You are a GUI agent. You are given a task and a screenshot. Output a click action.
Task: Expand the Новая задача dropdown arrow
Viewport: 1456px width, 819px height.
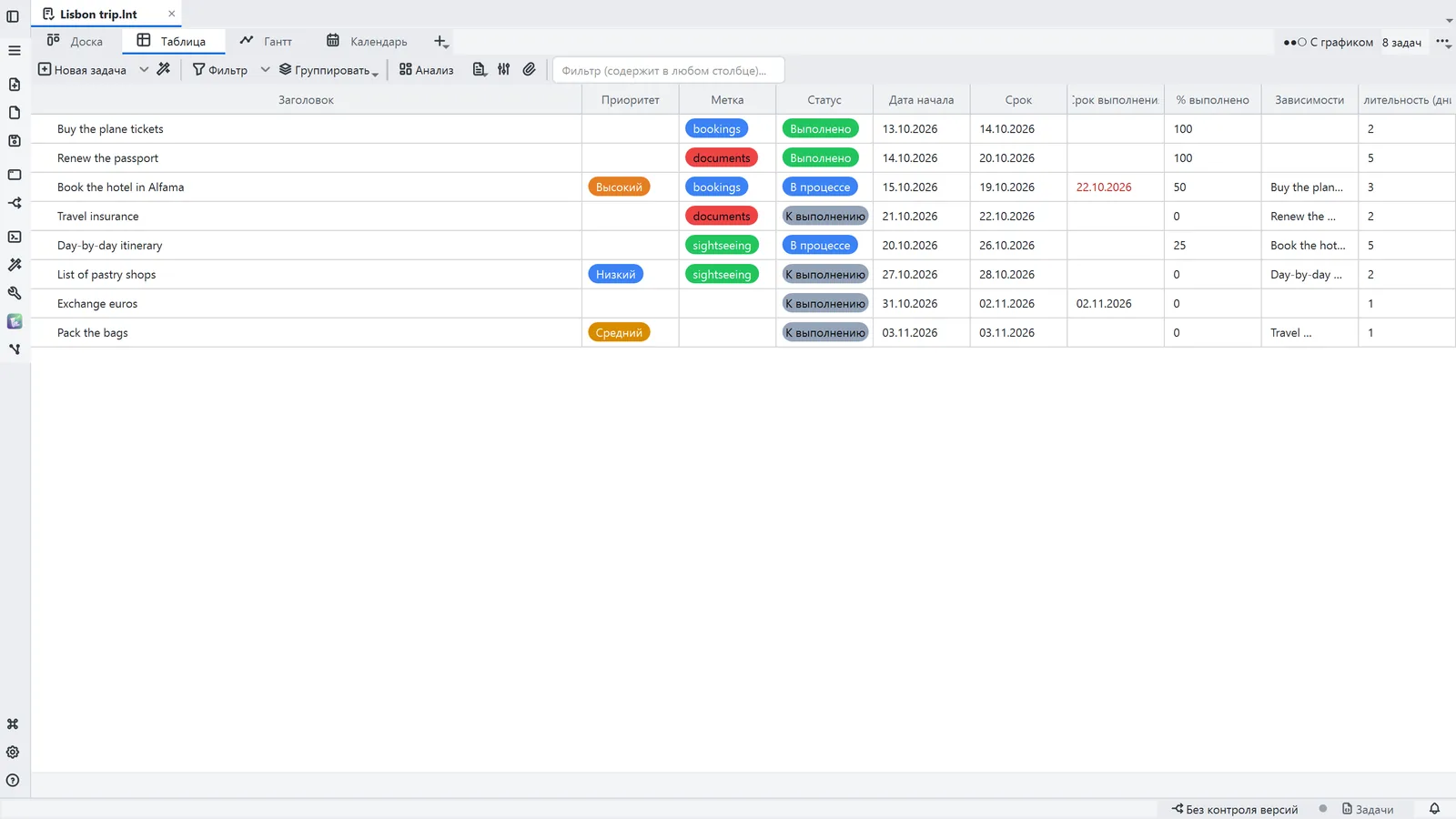coord(144,69)
